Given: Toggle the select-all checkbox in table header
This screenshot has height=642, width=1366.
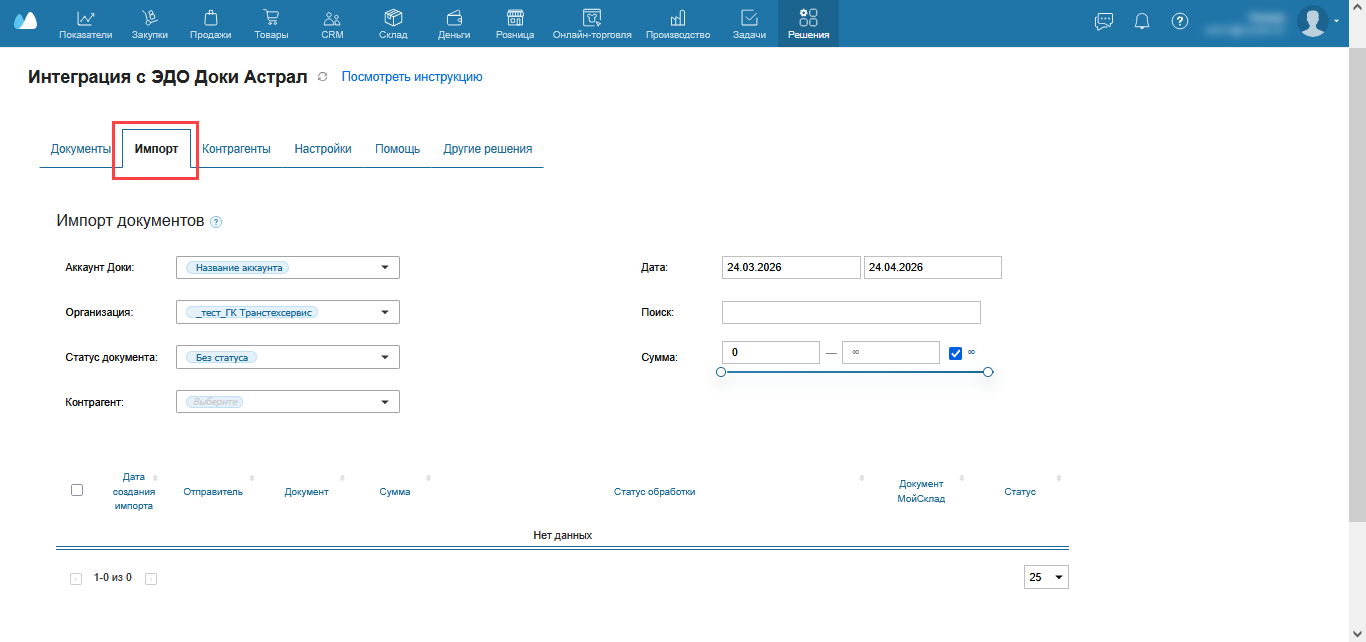Looking at the screenshot, I should tap(77, 490).
